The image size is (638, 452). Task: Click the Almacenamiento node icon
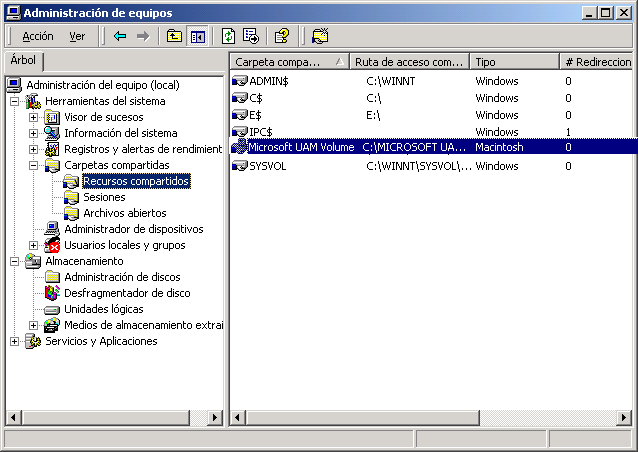(x=33, y=261)
